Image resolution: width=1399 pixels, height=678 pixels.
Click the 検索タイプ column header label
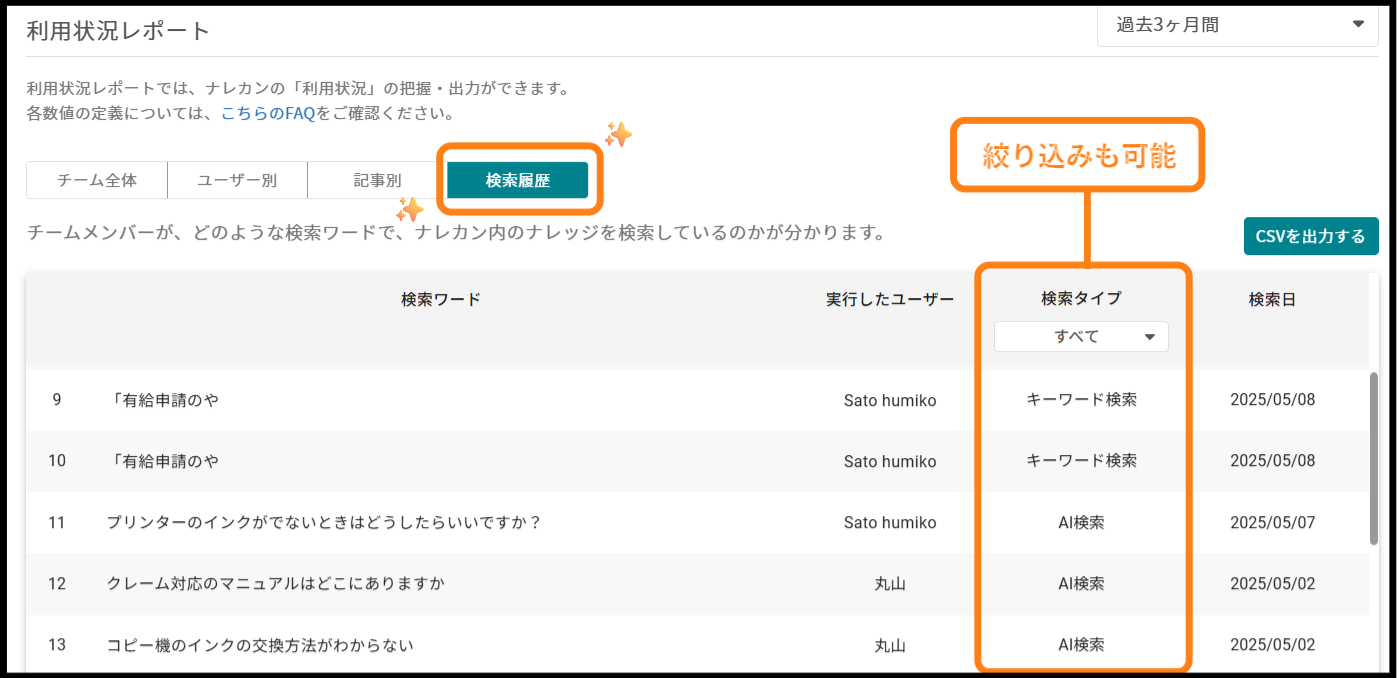pyautogui.click(x=1081, y=298)
